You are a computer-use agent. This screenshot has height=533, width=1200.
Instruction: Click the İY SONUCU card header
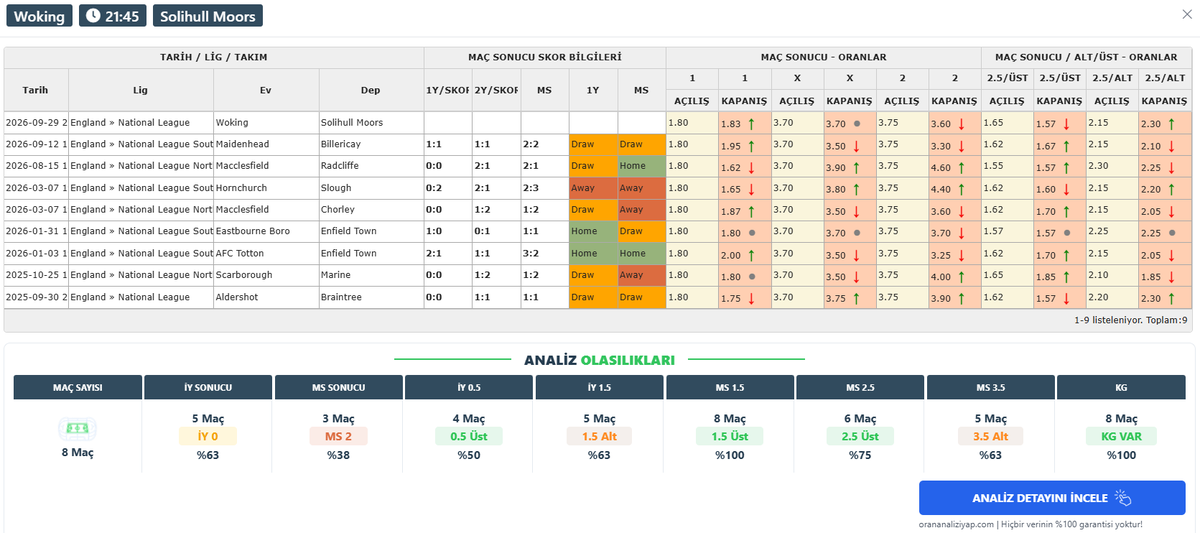(x=208, y=387)
